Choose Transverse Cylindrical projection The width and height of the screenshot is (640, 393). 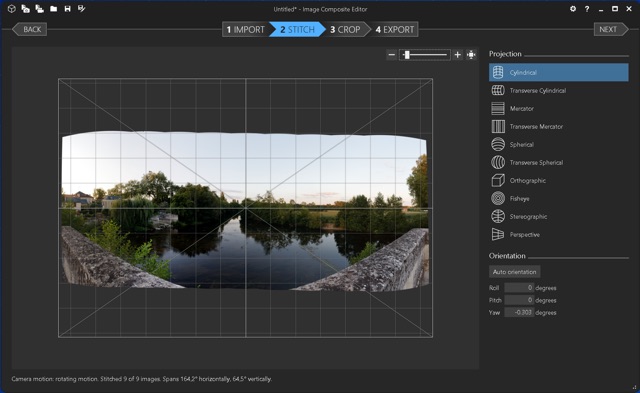559,91
